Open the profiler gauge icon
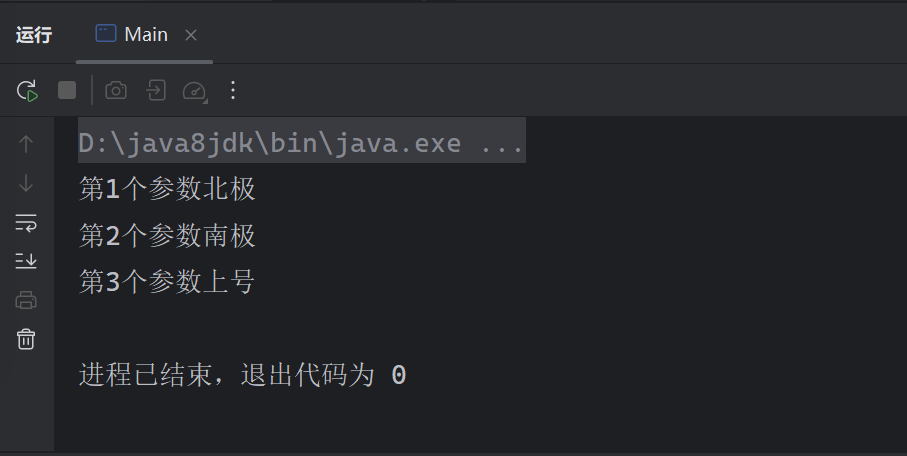This screenshot has height=456, width=907. (x=194, y=91)
